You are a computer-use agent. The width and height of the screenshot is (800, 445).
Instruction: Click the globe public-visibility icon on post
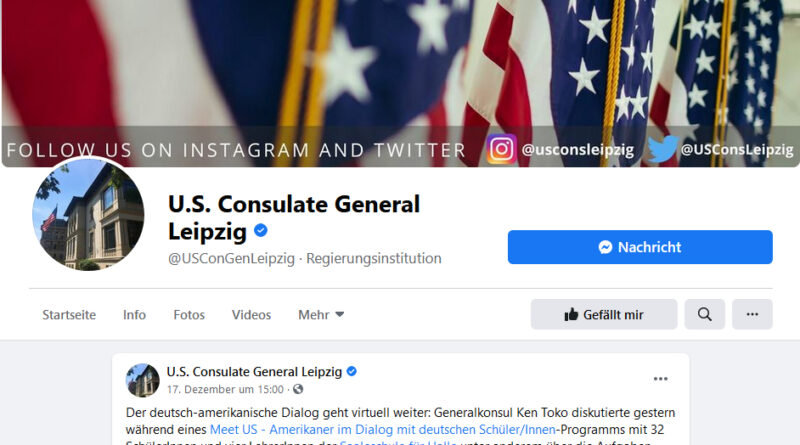pos(298,389)
